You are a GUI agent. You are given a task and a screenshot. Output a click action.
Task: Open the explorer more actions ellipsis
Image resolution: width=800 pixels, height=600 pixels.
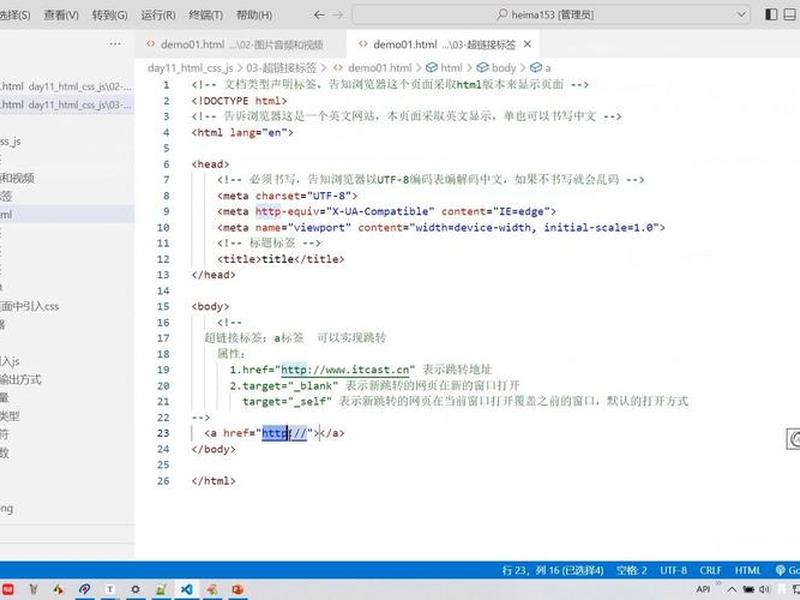pyautogui.click(x=115, y=44)
